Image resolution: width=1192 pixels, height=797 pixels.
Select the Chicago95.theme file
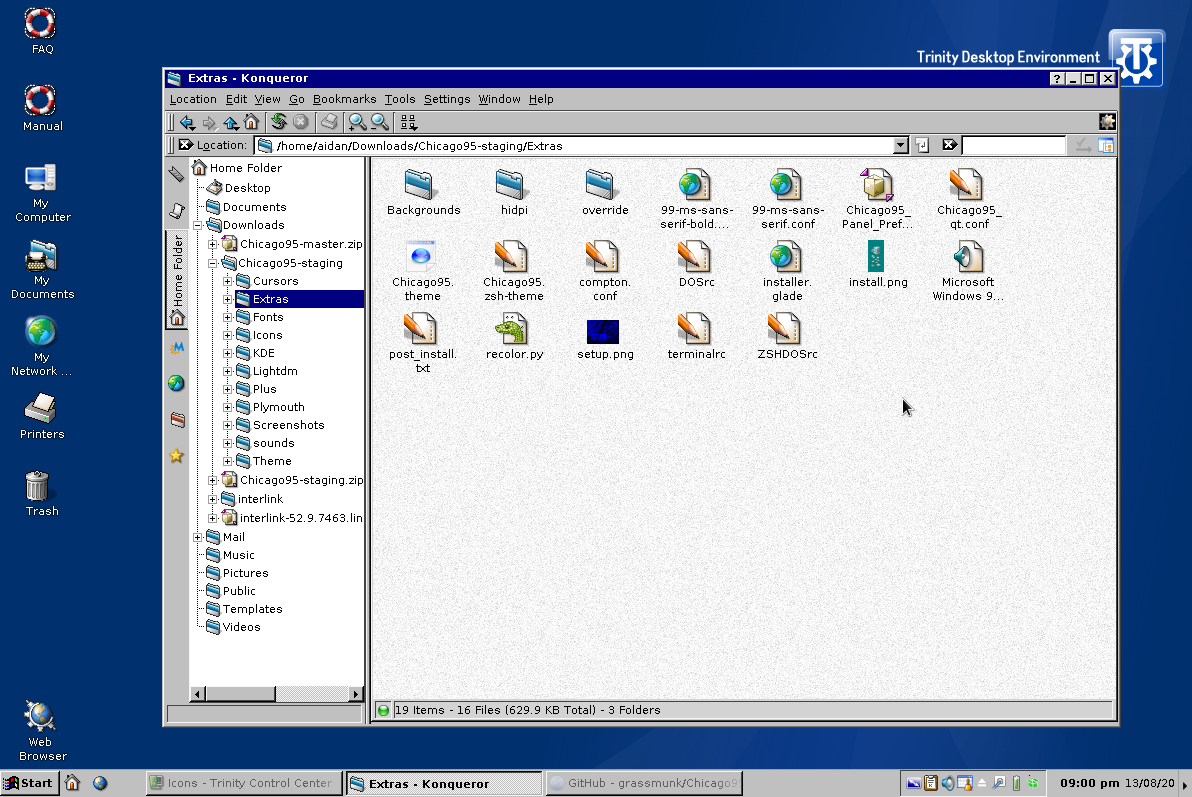[423, 271]
